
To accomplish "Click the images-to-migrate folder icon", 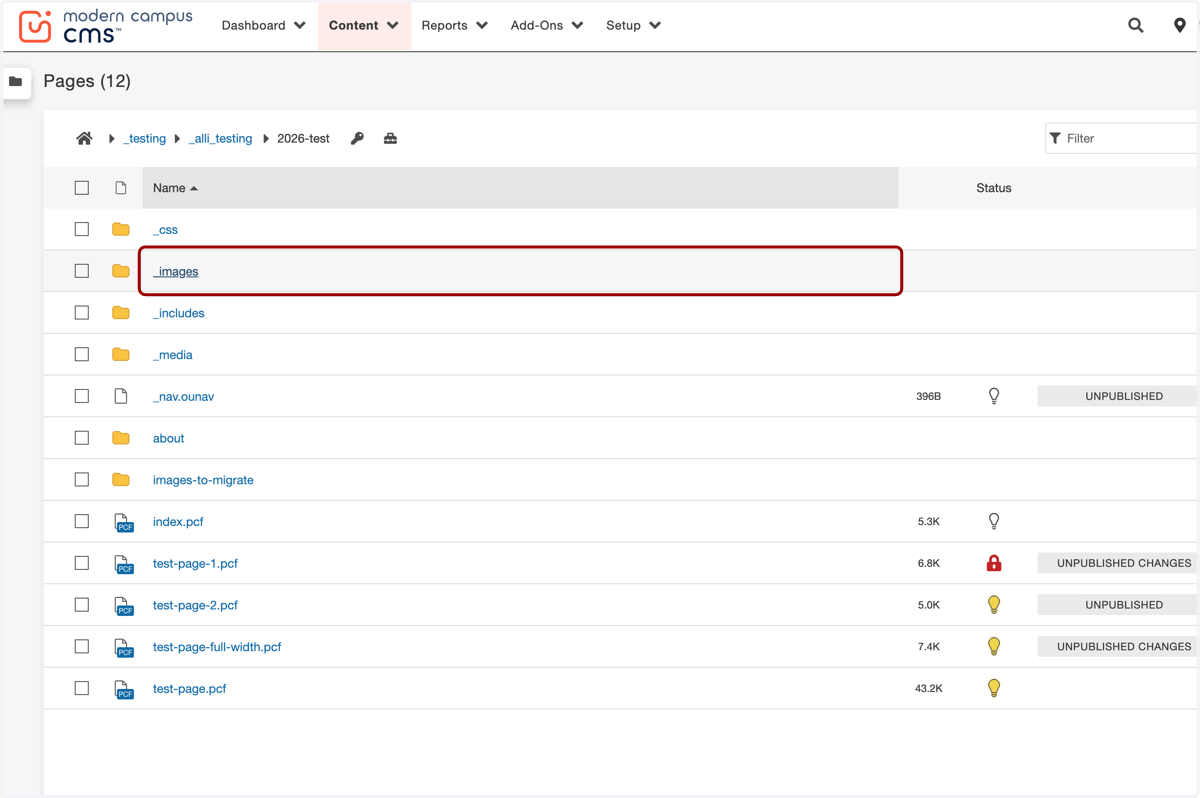I will tap(121, 480).
